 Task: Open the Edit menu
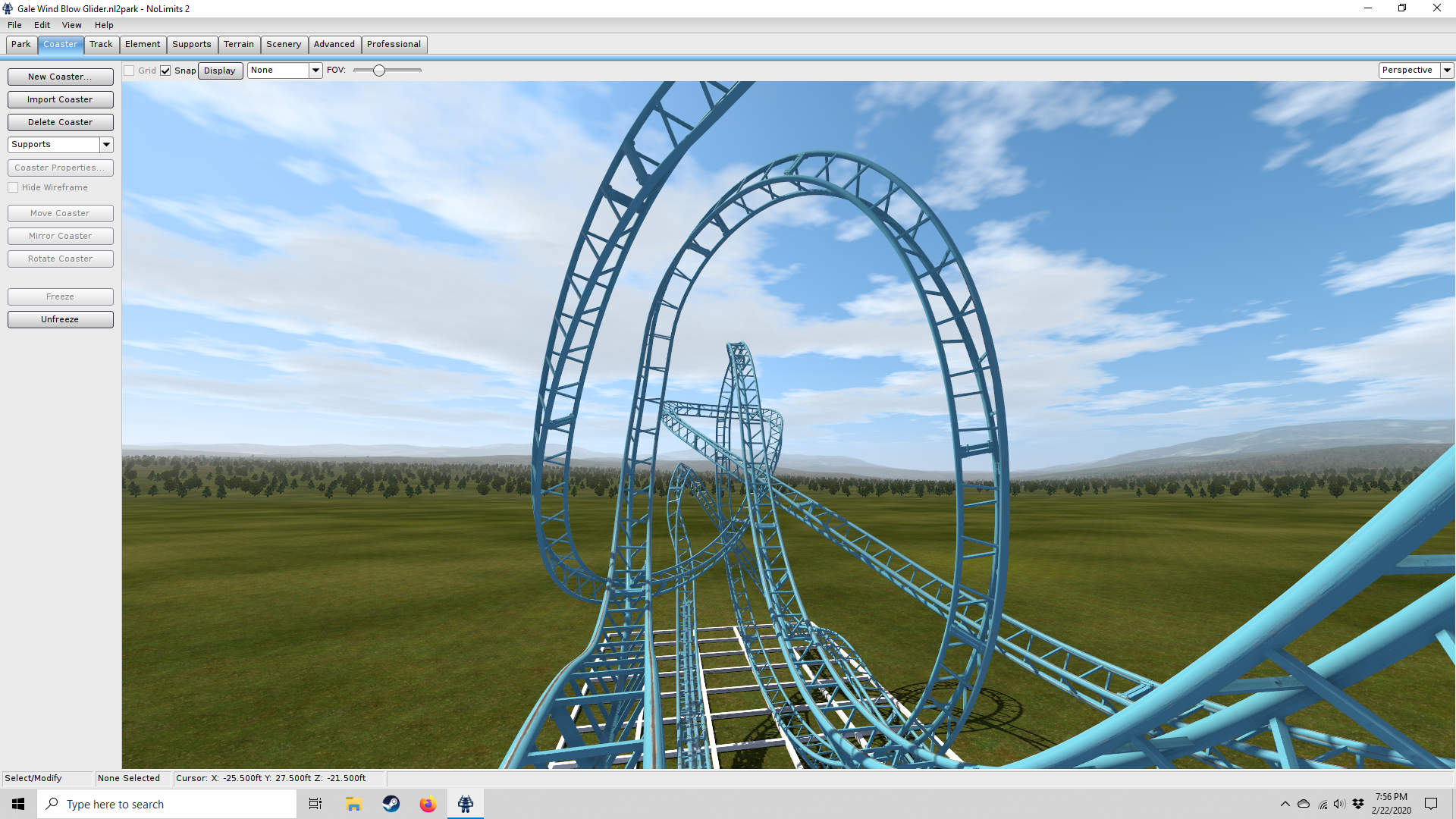coord(42,25)
